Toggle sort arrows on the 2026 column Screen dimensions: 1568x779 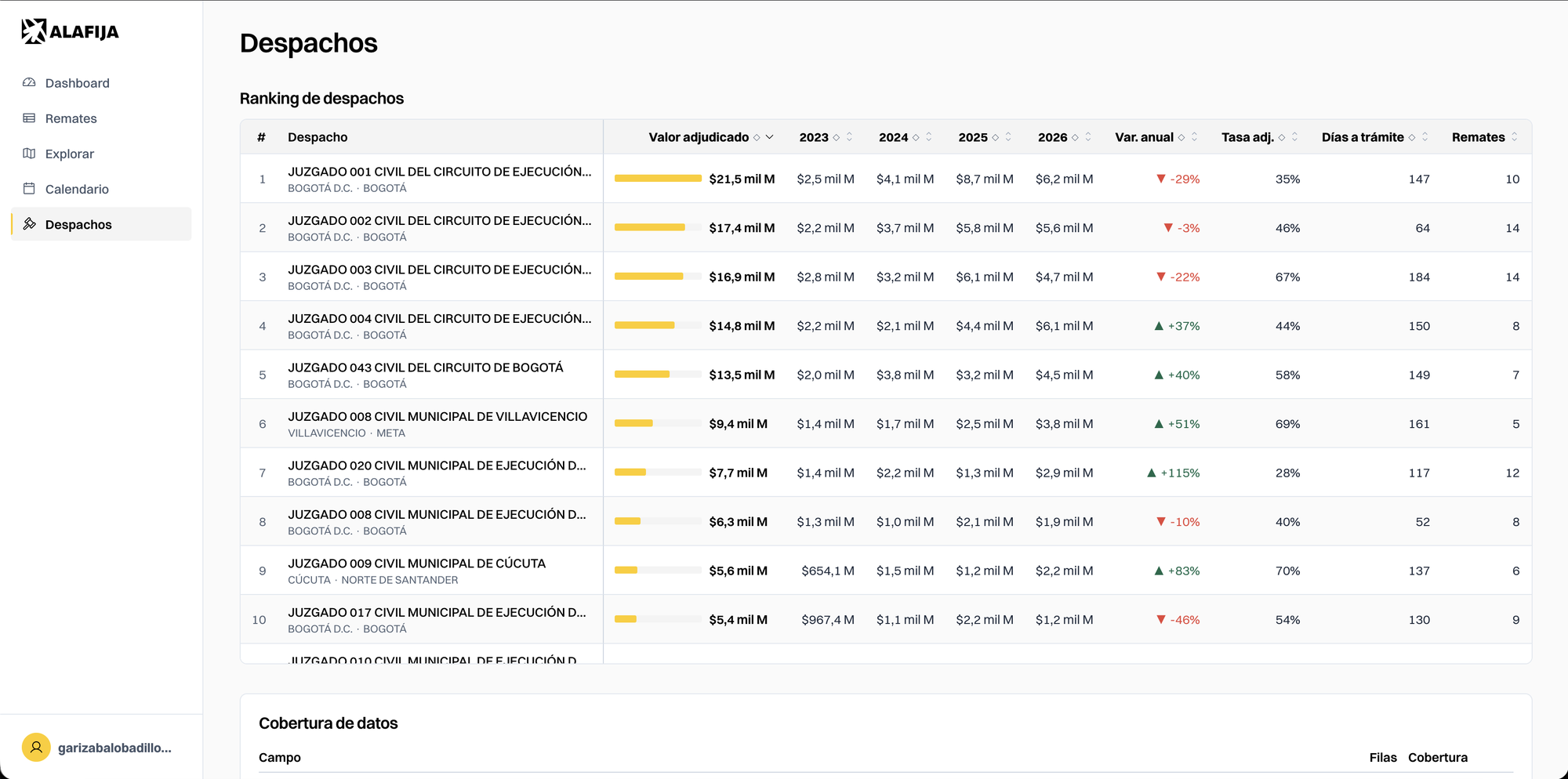(x=1088, y=137)
